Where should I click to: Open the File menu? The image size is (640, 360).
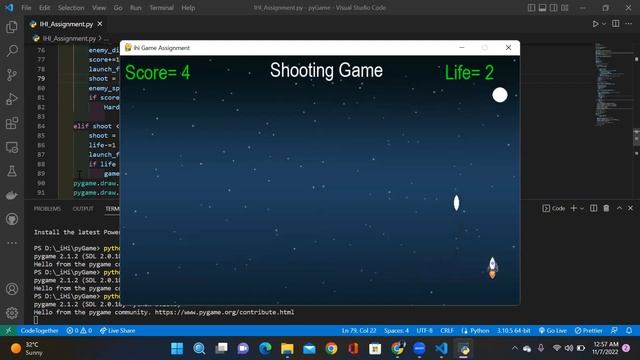coord(26,8)
